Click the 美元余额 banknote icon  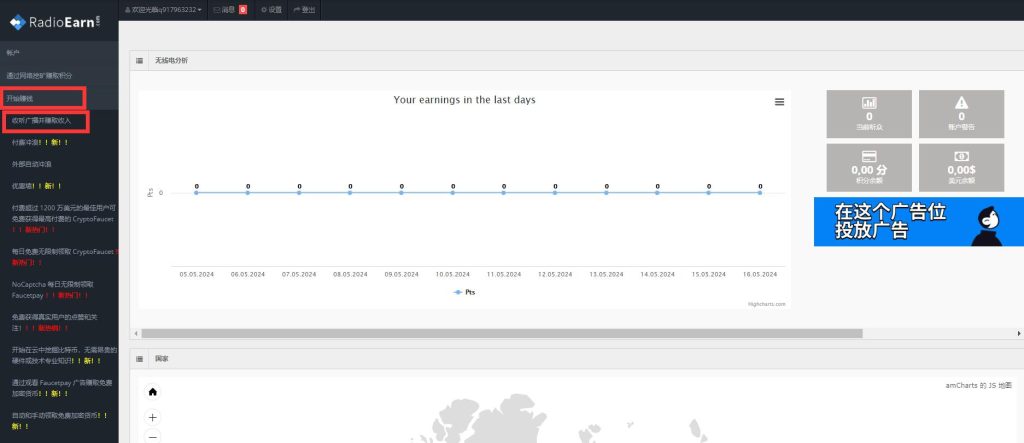coord(961,156)
